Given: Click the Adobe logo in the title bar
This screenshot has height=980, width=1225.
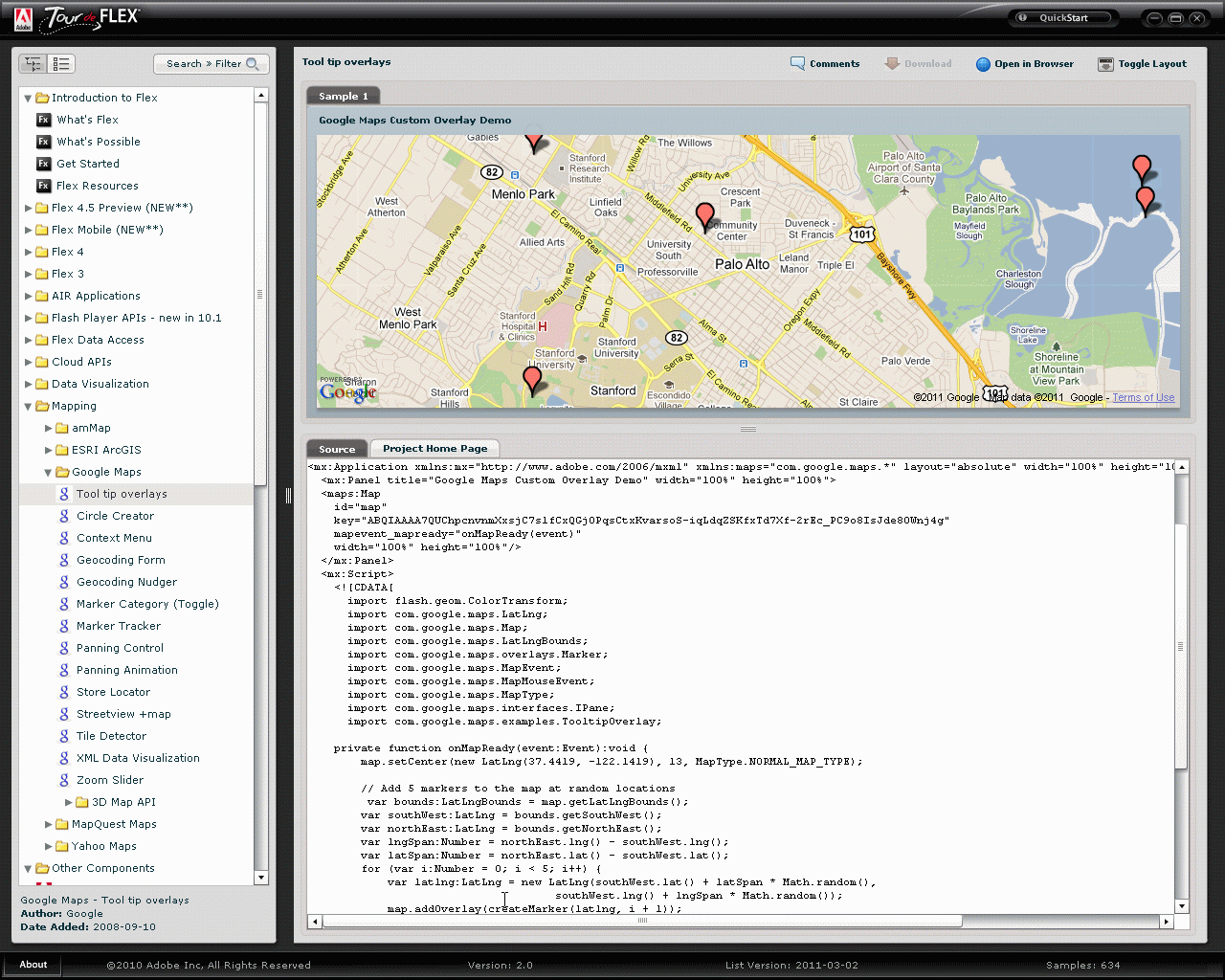Looking at the screenshot, I should [23, 18].
